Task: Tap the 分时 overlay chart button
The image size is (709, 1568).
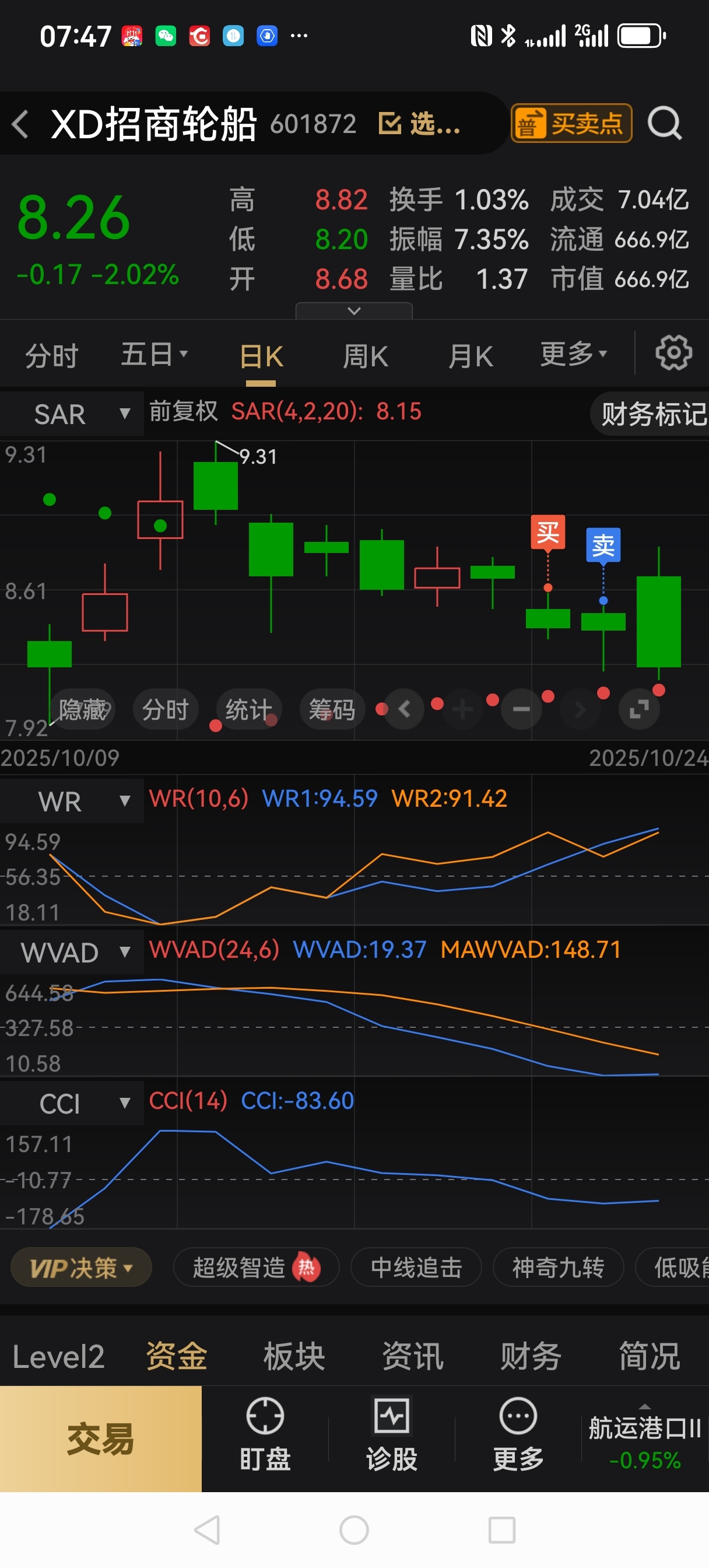Action: [166, 709]
